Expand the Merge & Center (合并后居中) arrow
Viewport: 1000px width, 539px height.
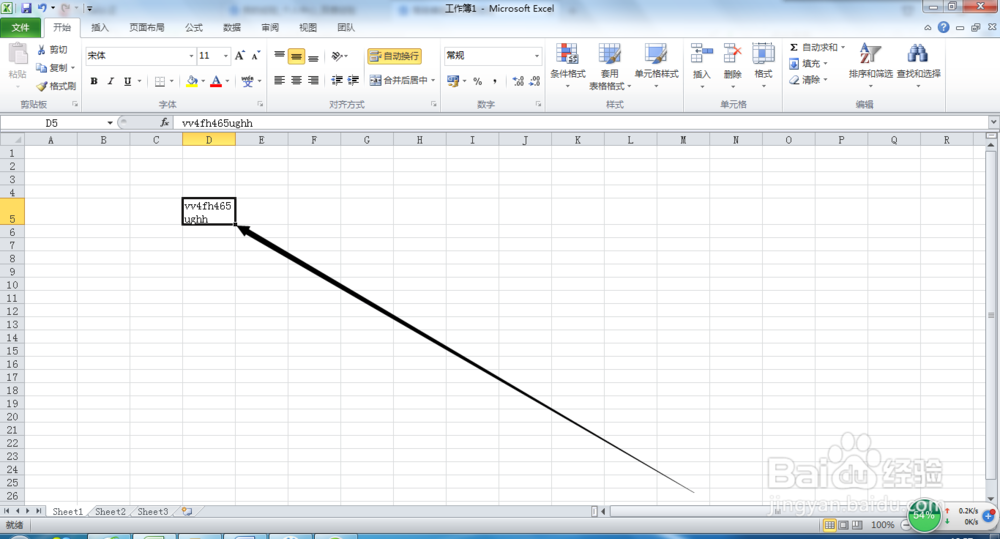click(x=433, y=80)
